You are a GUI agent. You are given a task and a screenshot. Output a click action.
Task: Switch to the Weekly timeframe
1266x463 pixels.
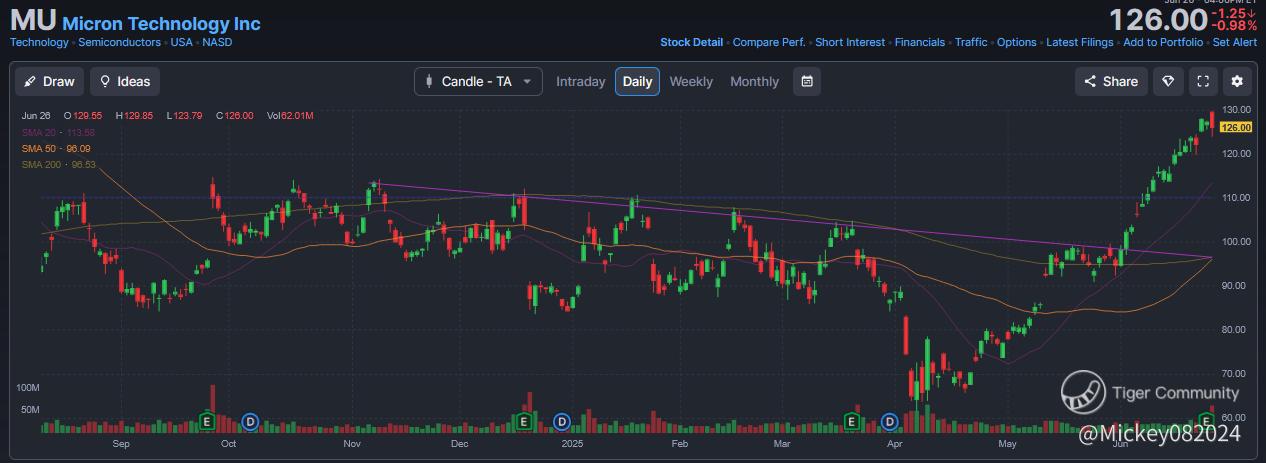coord(691,82)
